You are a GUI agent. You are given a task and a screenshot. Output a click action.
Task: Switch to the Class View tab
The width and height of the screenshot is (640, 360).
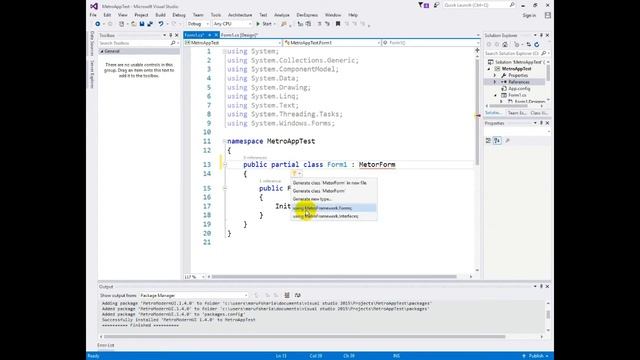(539, 113)
